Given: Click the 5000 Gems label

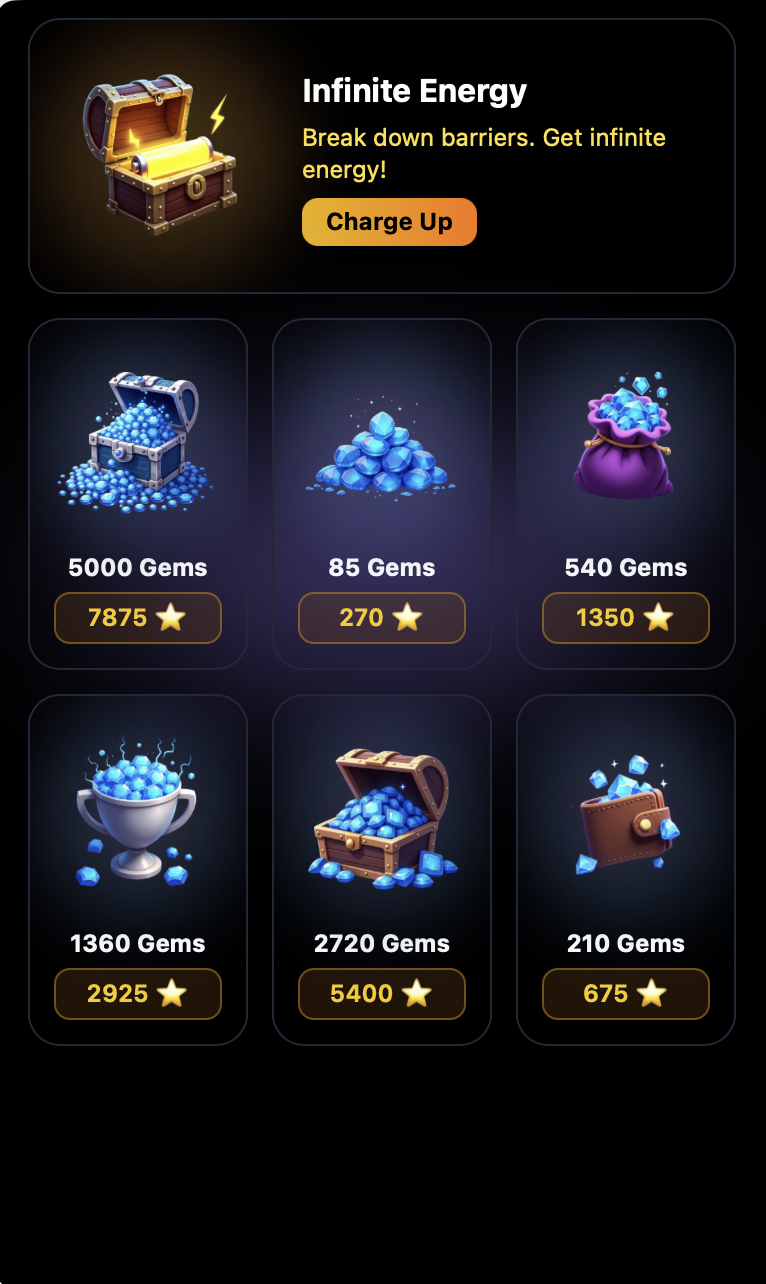Looking at the screenshot, I should (138, 568).
